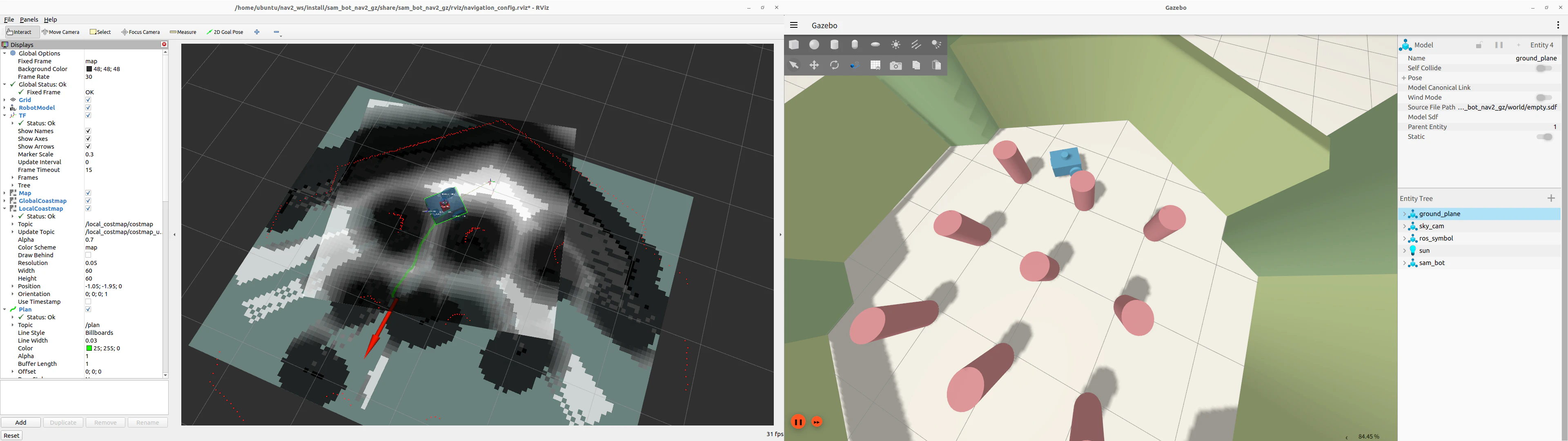Screen dimensions: 1568x441
Task: Turn on the Self Collide switch
Action: point(1544,68)
